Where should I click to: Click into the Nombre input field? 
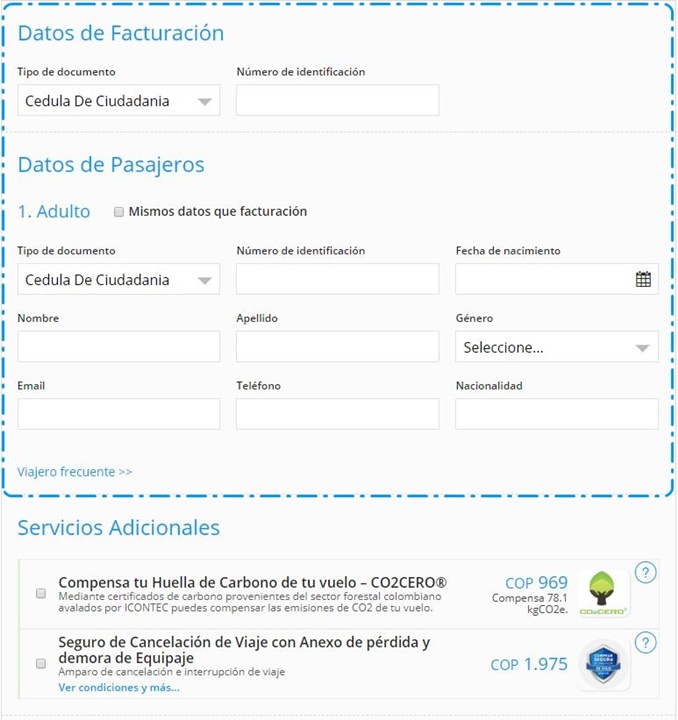pyautogui.click(x=119, y=347)
